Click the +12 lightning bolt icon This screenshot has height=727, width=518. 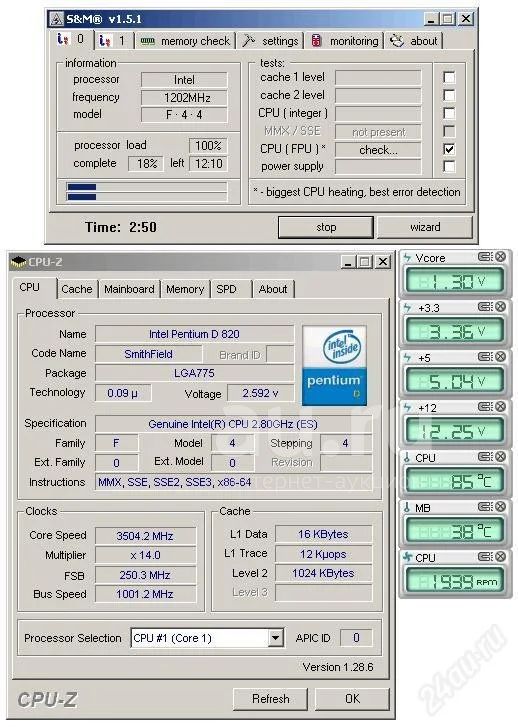point(407,408)
